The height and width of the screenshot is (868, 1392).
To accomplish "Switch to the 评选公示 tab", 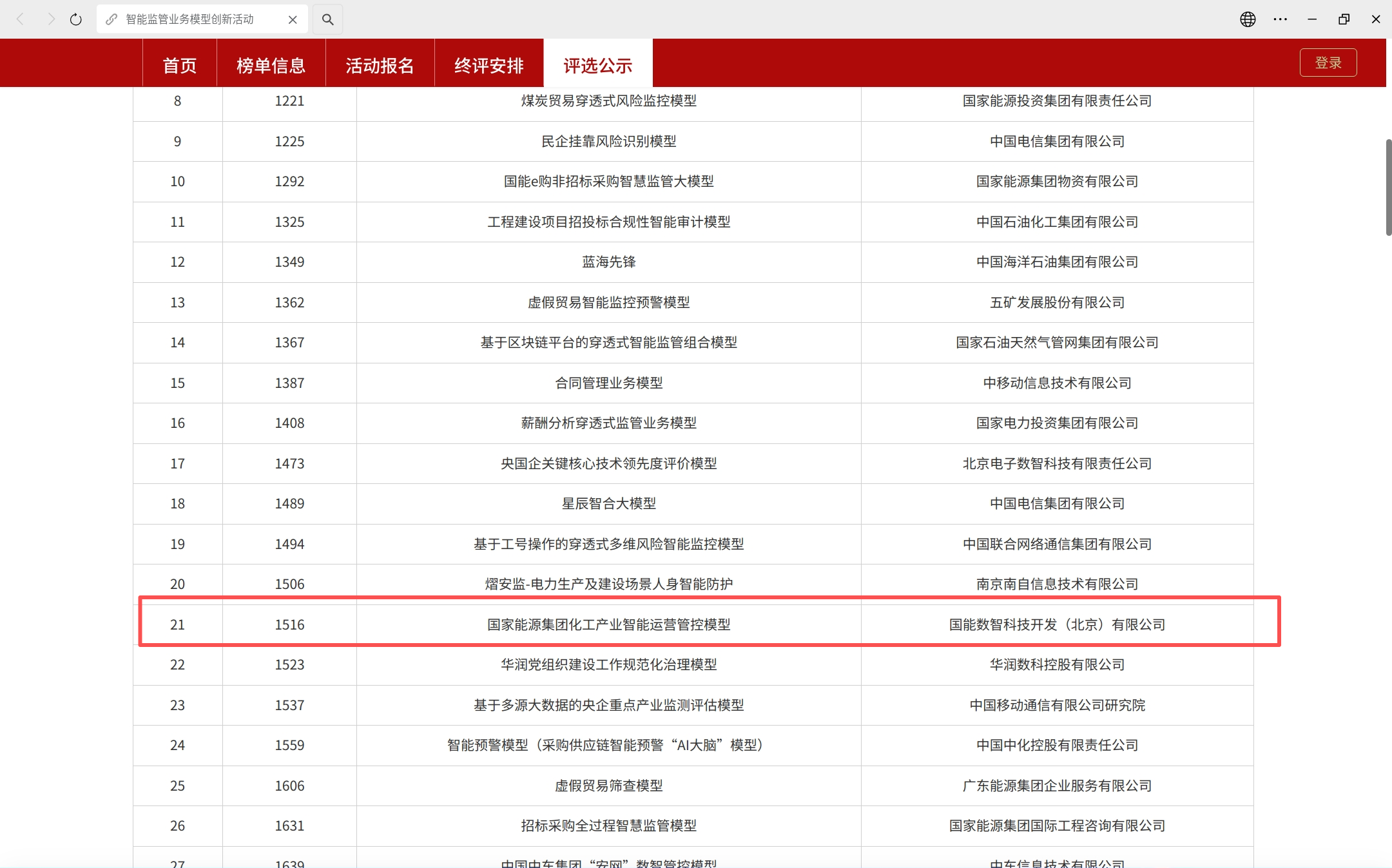I will coord(597,63).
